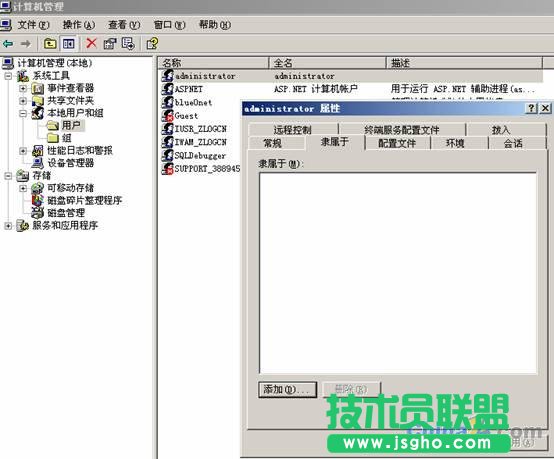Click the 全名 column header
Screen dimensions: 554x459
[327, 63]
